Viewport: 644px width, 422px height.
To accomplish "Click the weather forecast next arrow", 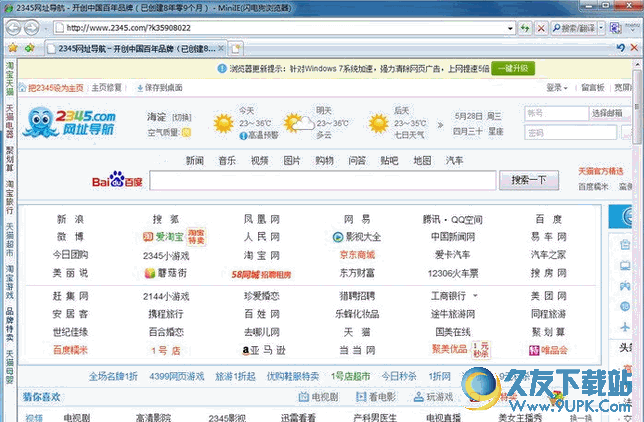I will (440, 125).
